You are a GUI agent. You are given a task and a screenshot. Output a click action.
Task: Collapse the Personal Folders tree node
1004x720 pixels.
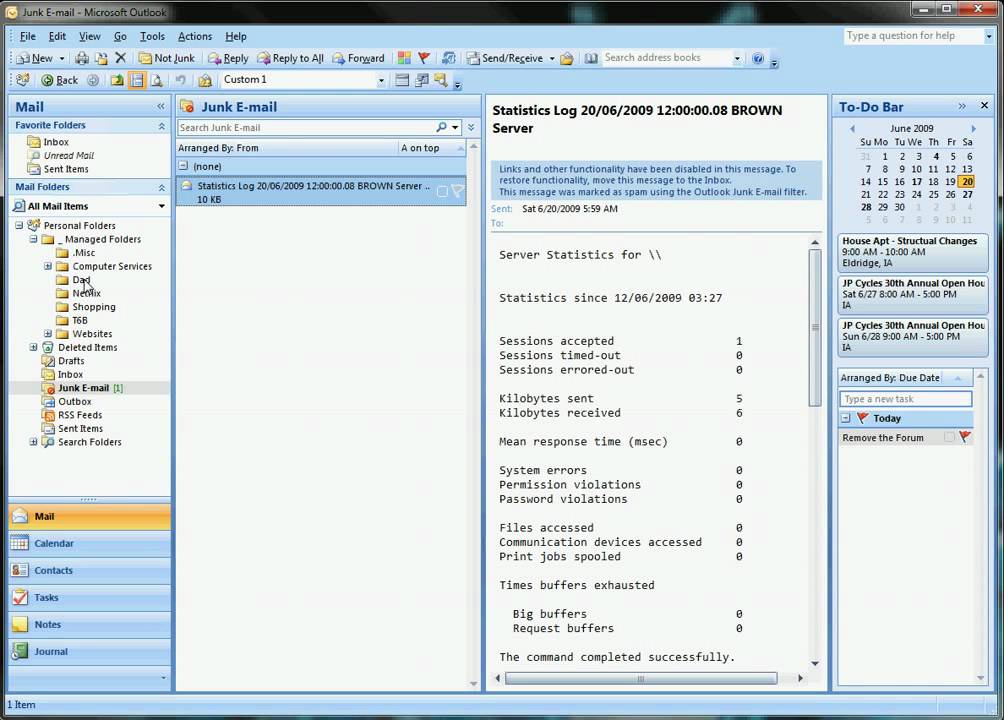[19, 225]
